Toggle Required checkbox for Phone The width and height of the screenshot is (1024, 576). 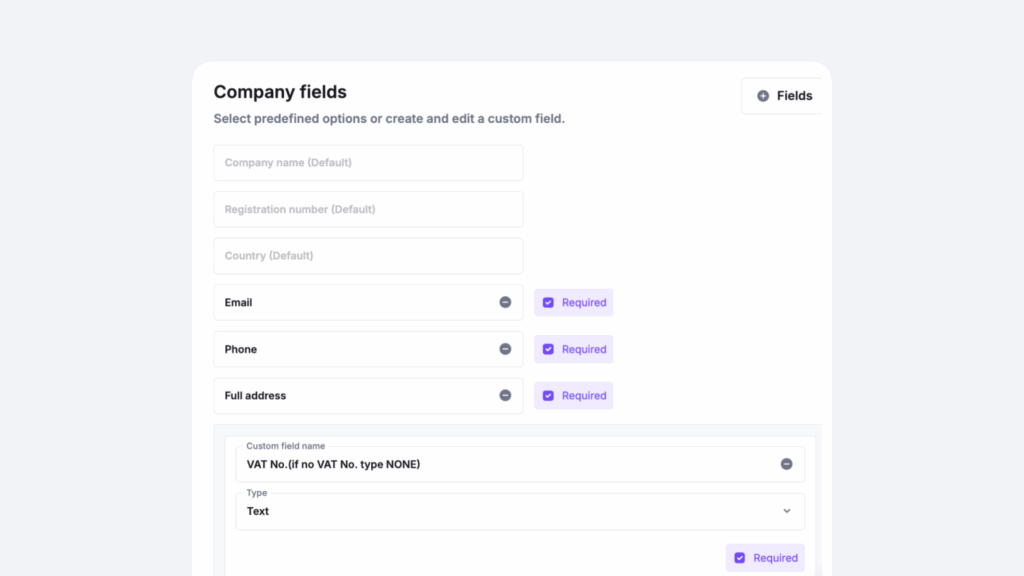click(548, 349)
